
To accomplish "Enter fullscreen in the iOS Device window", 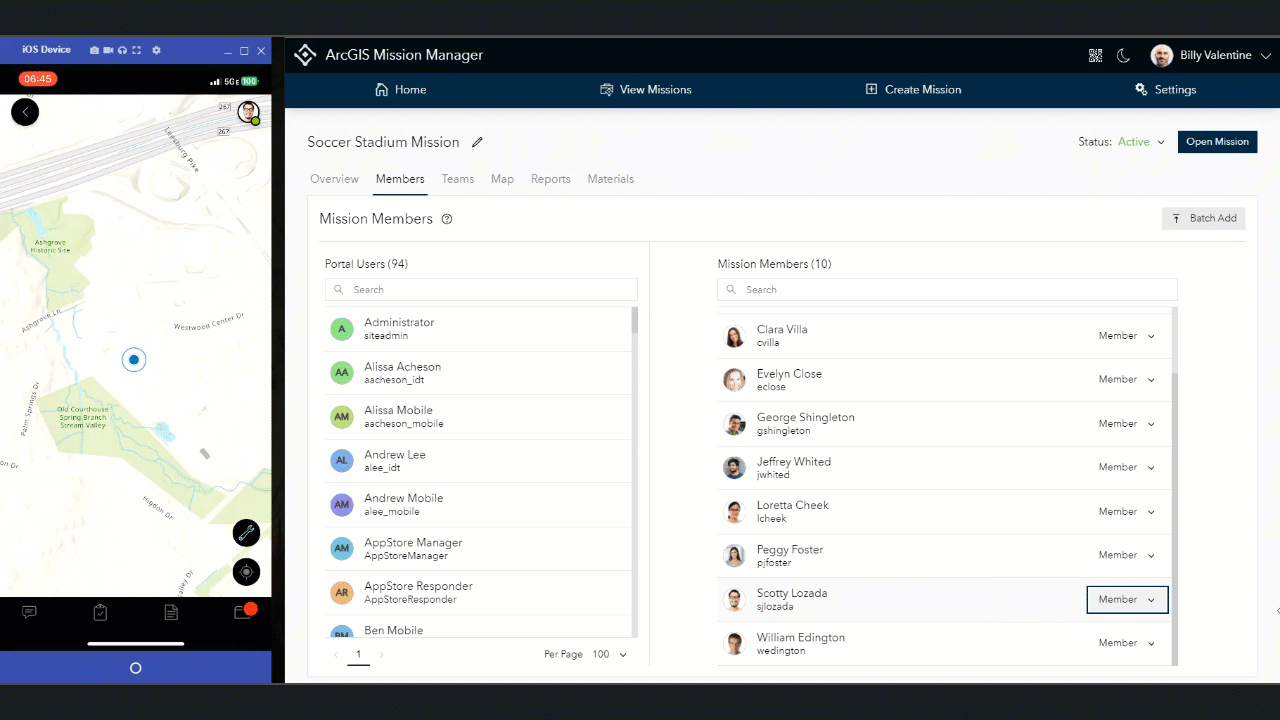I will [x=136, y=50].
